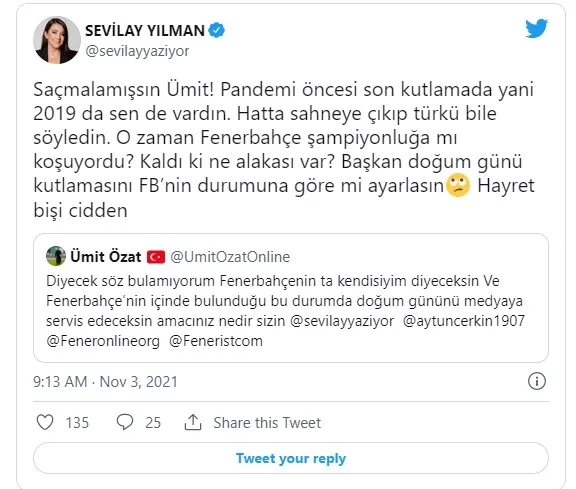
Task: Open tweet info circle icon
Action: [x=537, y=381]
